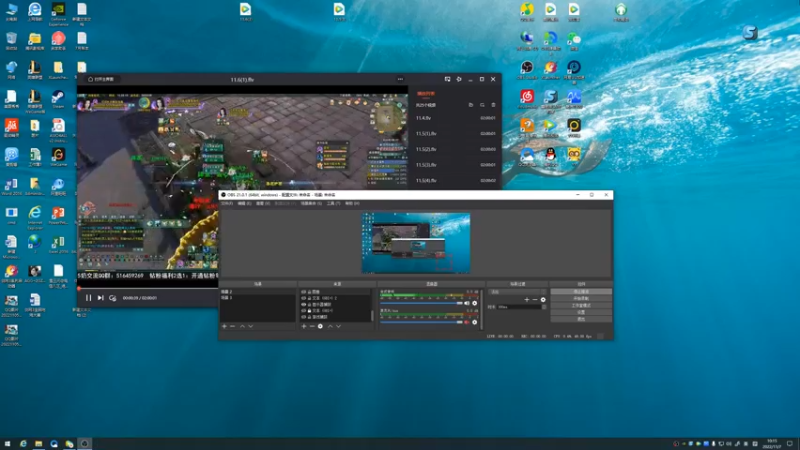Click the transition duration stepper arrows
The image size is (800, 450).
[x=544, y=307]
